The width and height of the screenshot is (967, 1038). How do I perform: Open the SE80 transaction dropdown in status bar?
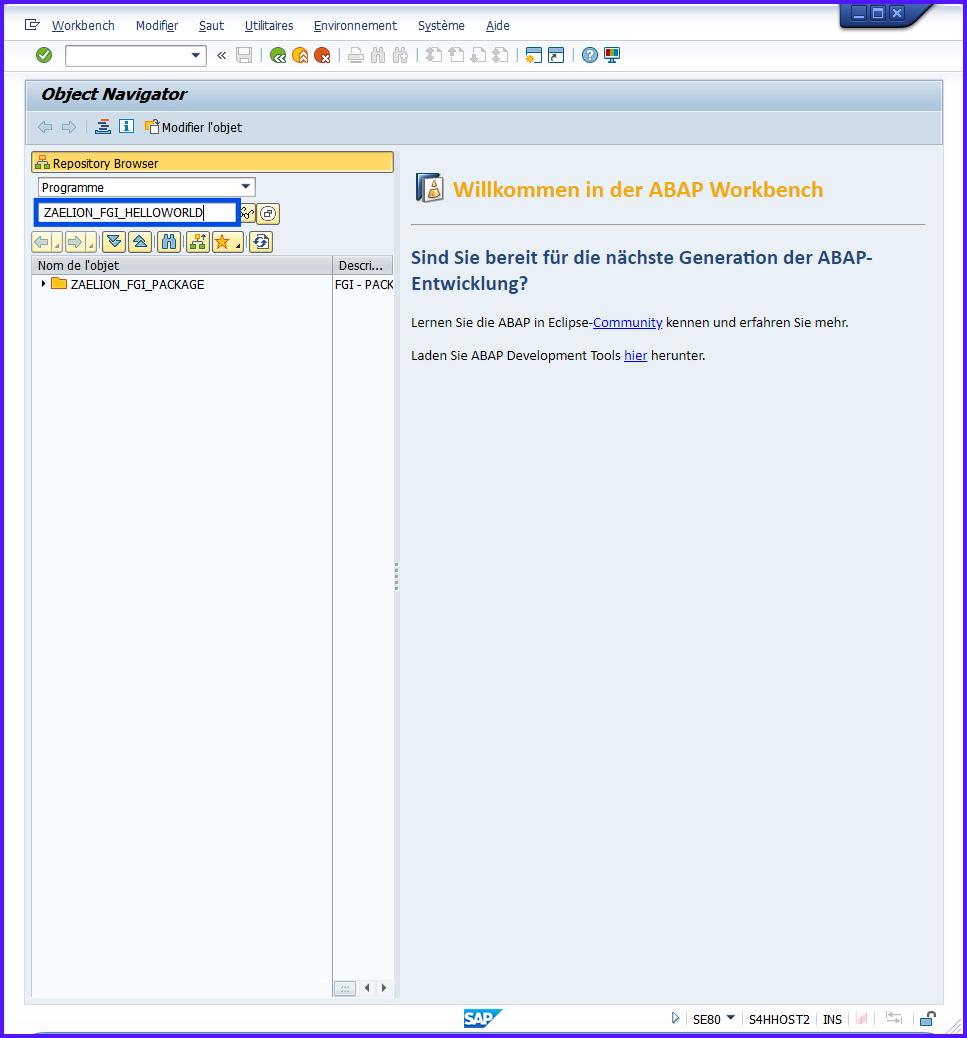point(730,1018)
